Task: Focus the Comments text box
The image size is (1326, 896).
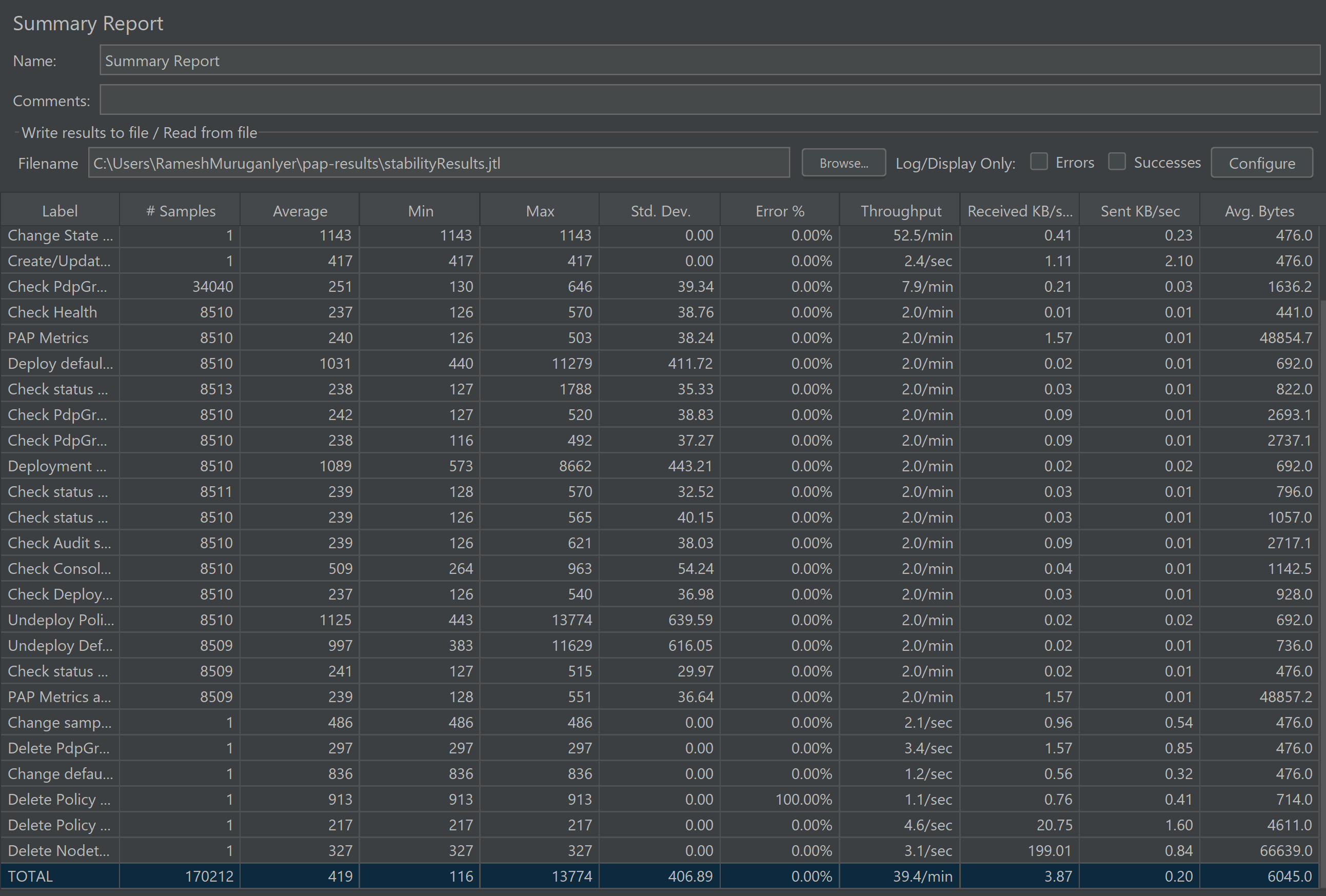Action: pyautogui.click(x=709, y=101)
